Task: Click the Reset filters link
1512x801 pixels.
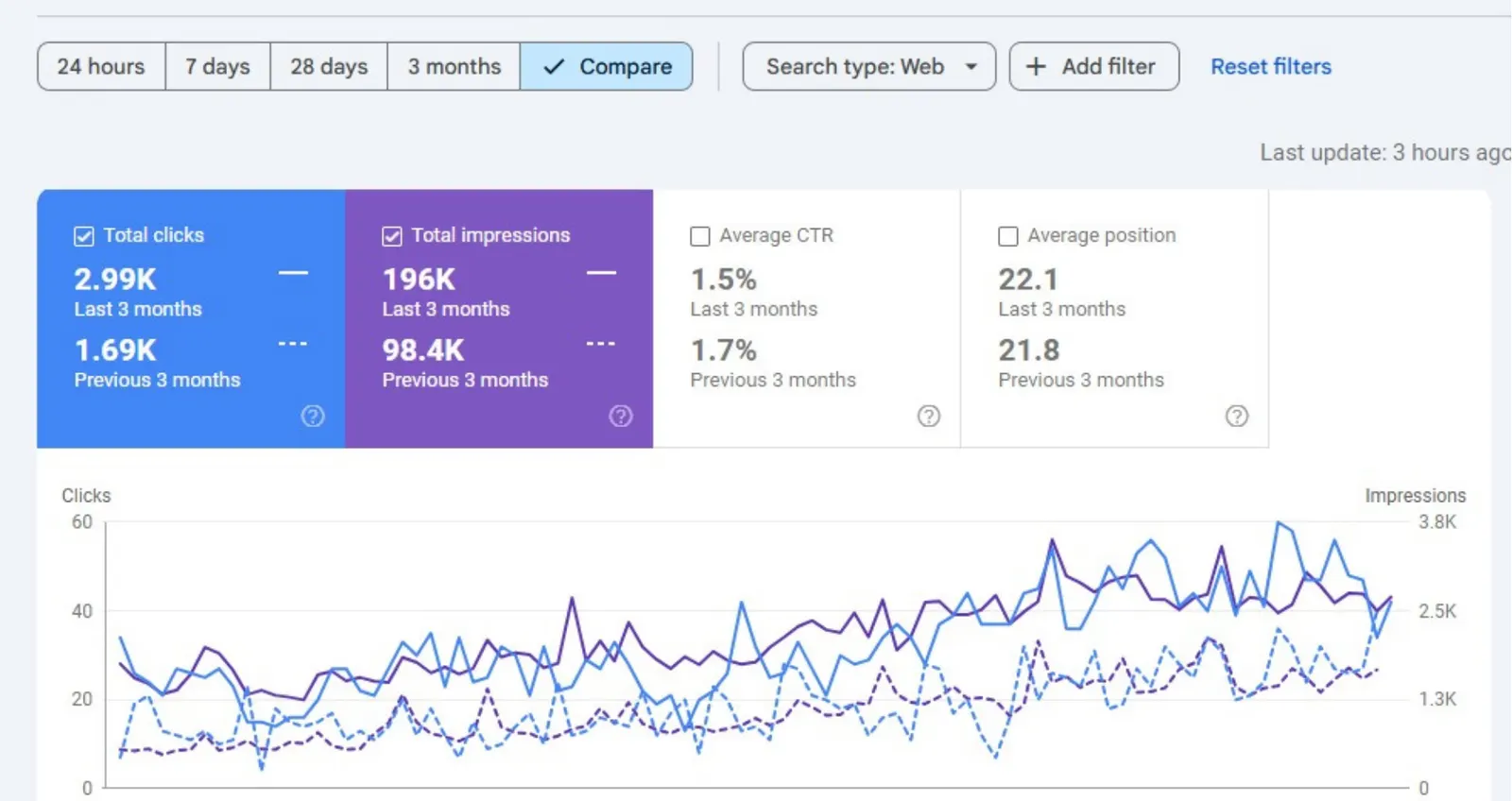Action: click(1271, 66)
